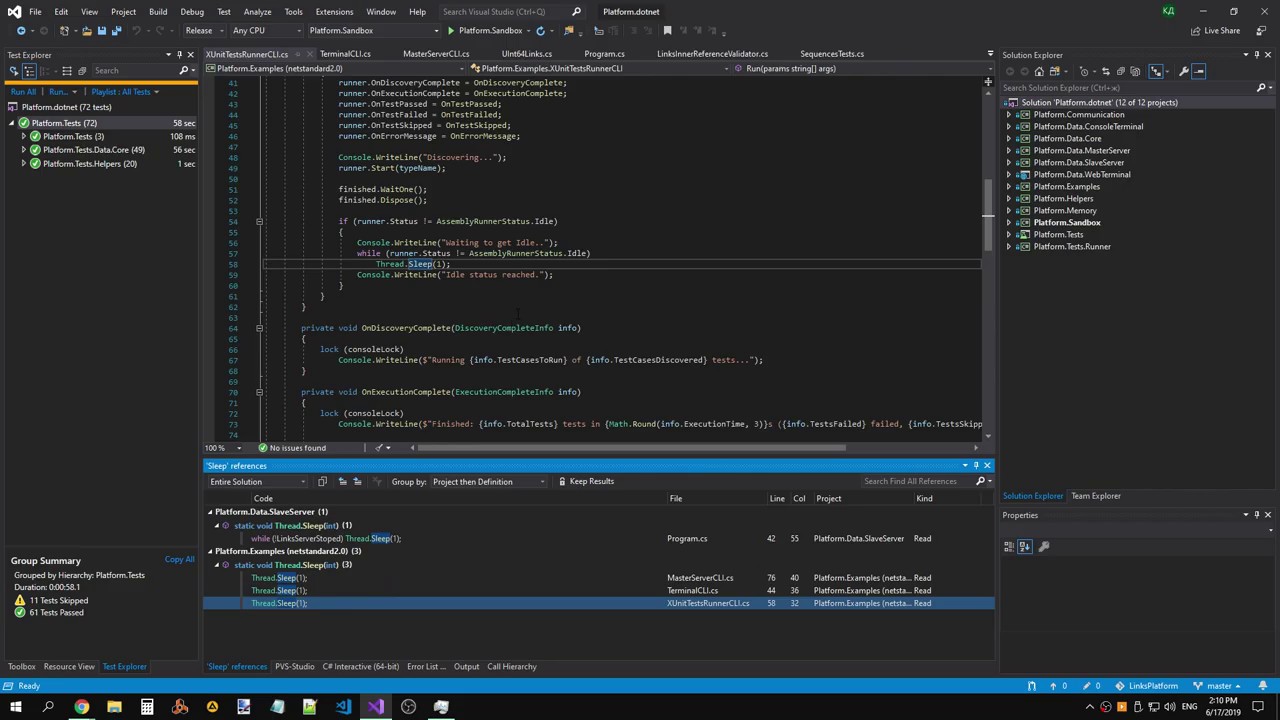The width and height of the screenshot is (1280, 720).
Task: Start debugging with green play arrow
Action: click(450, 31)
